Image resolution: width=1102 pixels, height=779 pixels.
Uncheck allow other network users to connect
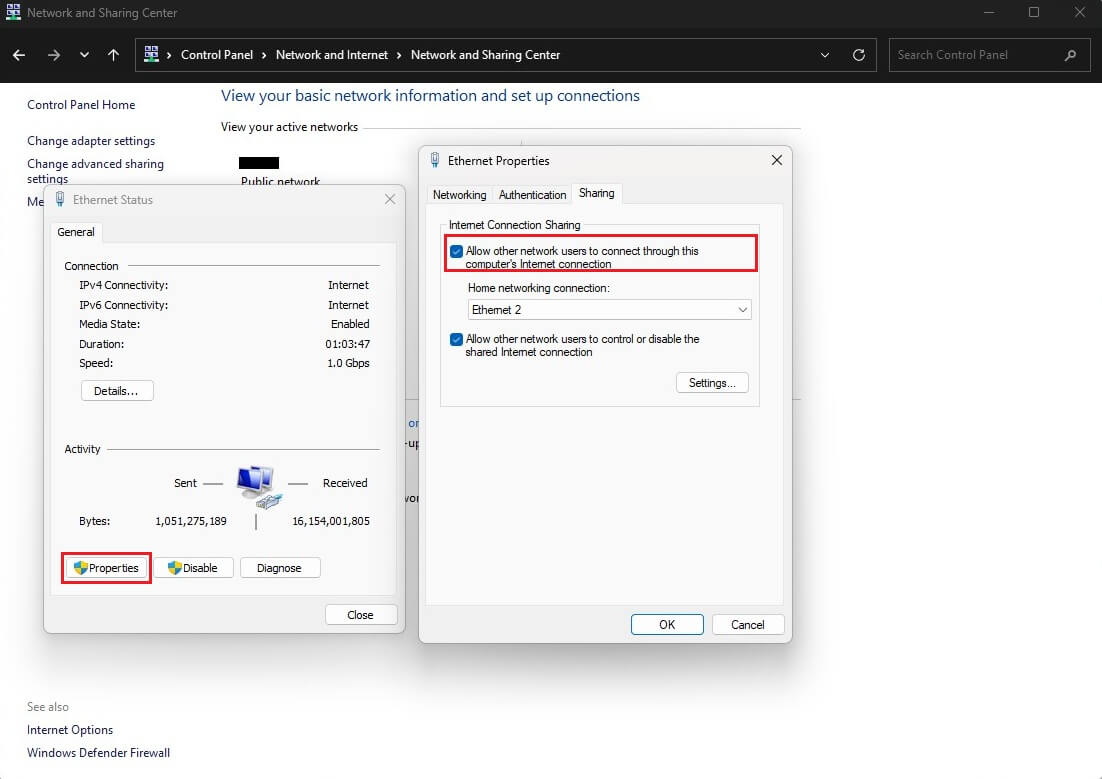point(457,251)
